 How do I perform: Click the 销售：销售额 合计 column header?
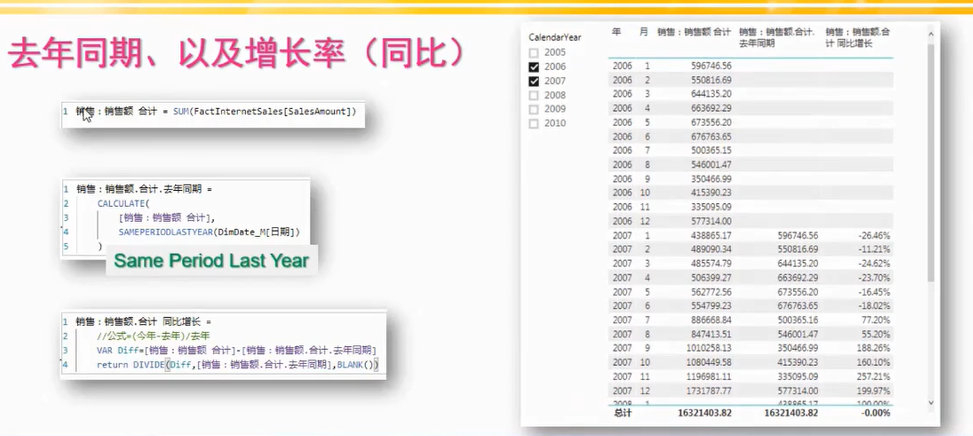(x=694, y=32)
